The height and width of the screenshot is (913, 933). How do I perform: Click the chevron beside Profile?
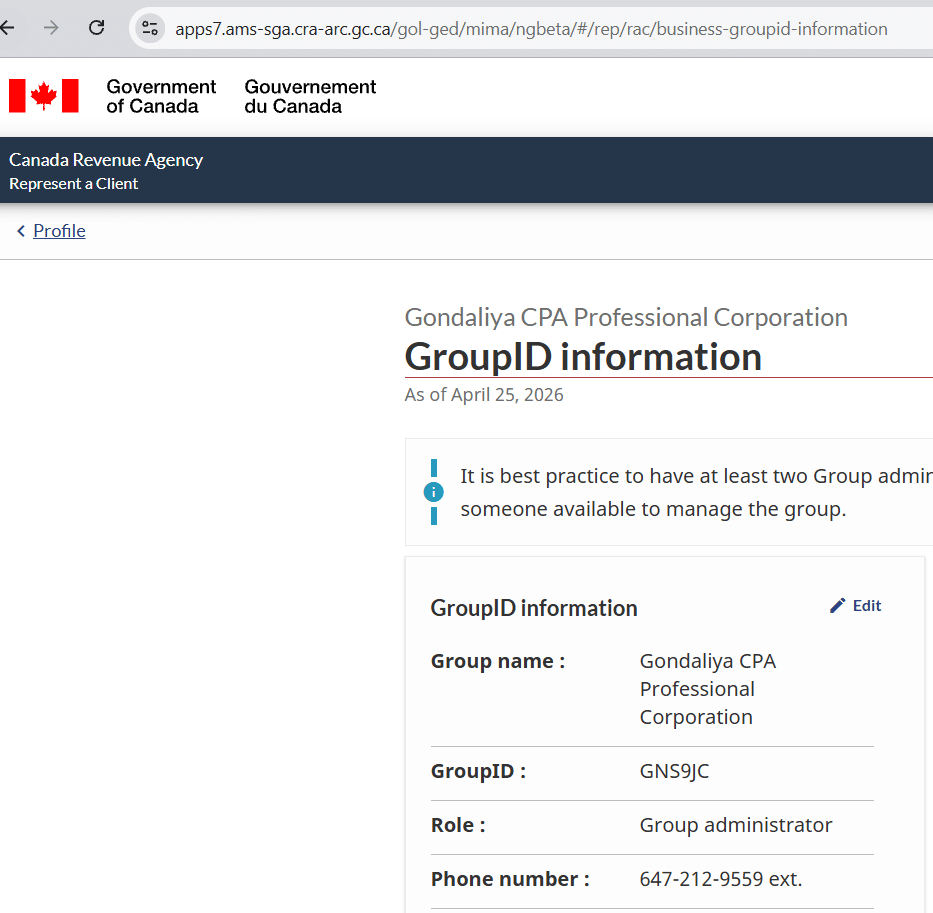[x=21, y=231]
